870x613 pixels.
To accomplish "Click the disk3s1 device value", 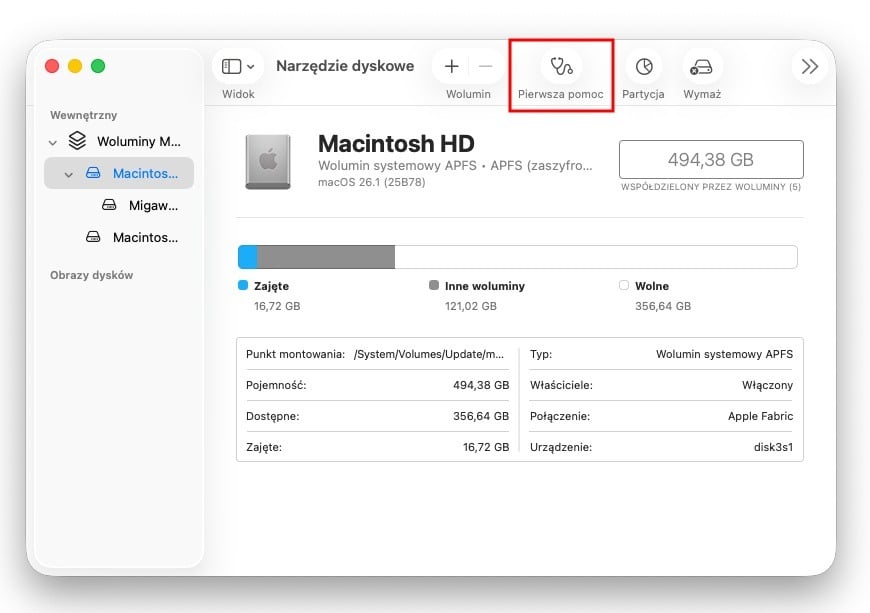I will point(773,447).
